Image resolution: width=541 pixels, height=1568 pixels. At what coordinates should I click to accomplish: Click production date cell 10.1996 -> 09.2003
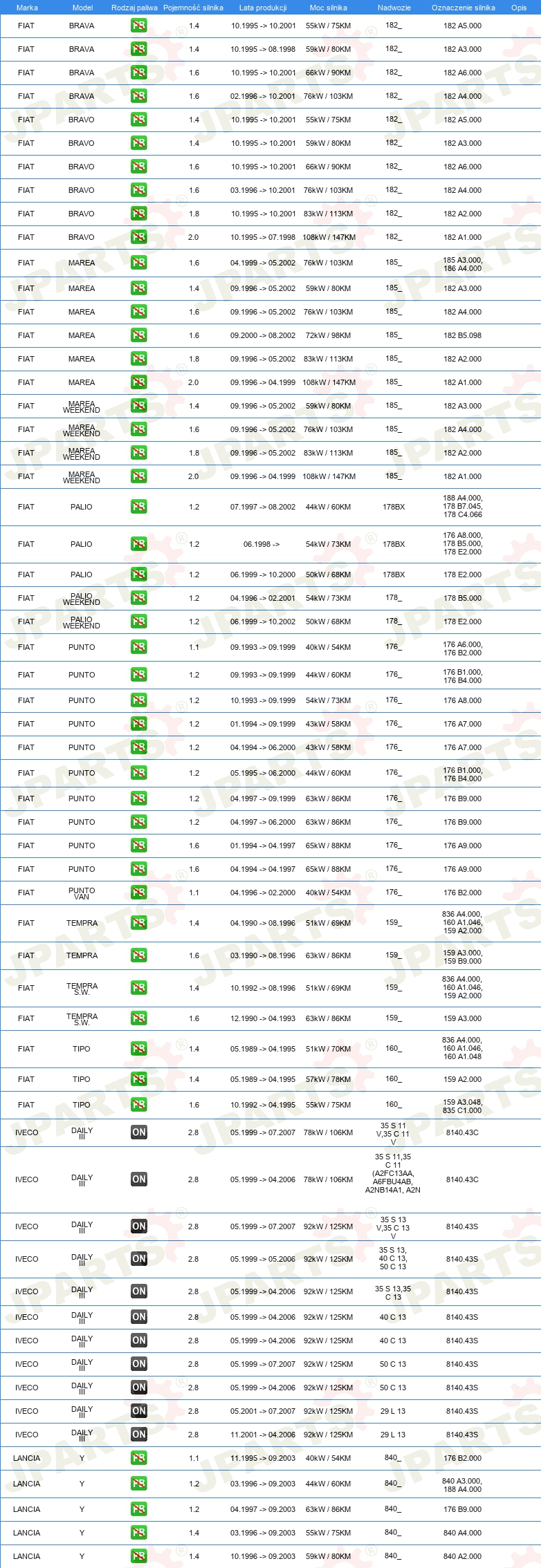coord(263,1556)
